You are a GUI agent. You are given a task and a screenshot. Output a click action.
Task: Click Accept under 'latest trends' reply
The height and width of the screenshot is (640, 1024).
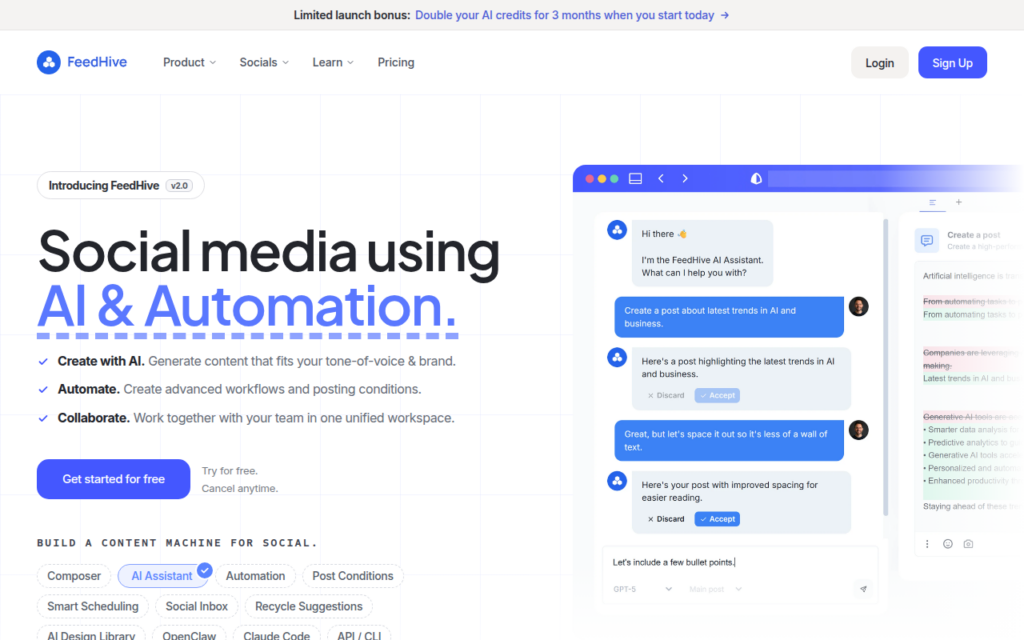coord(717,395)
